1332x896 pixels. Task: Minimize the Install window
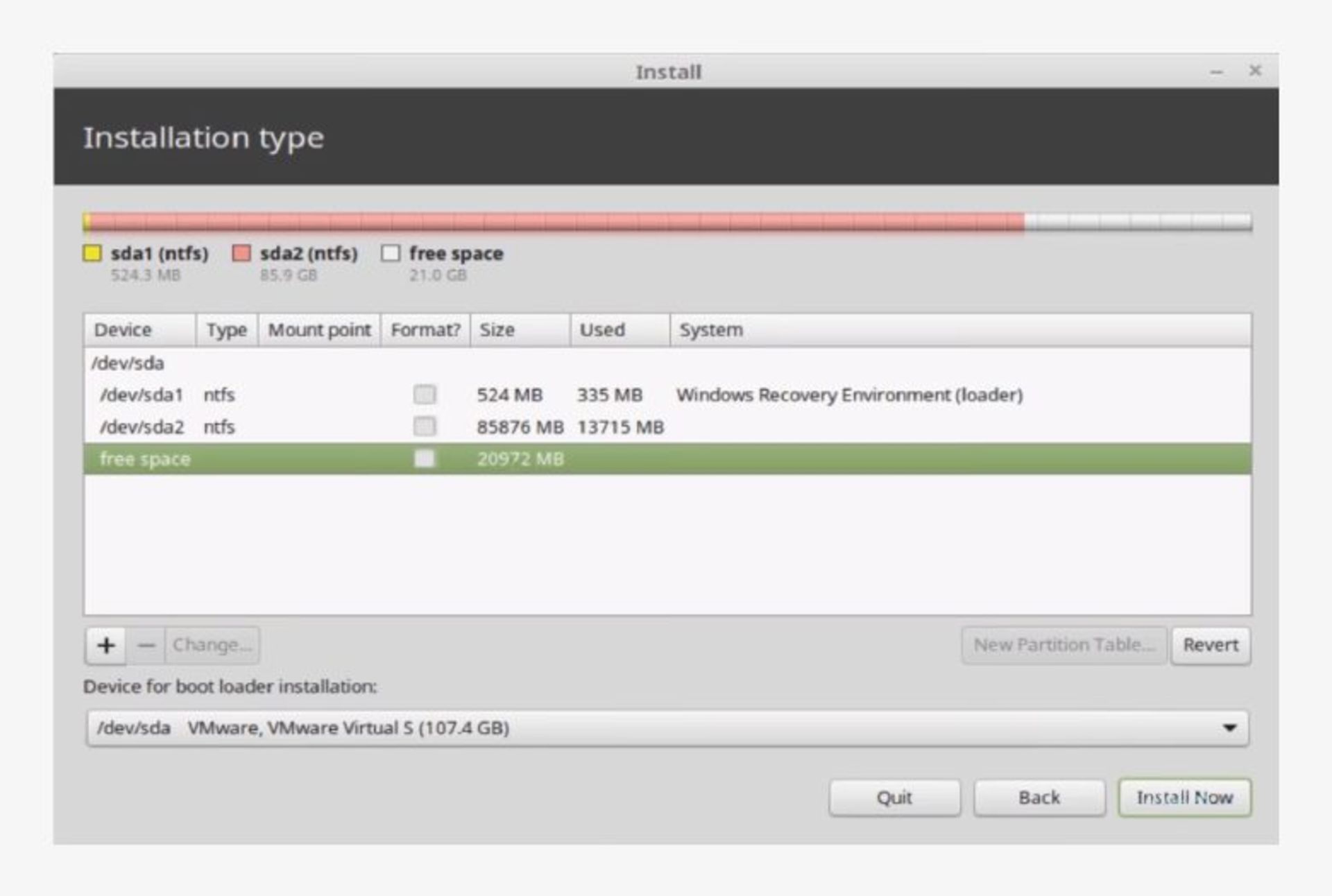1216,71
